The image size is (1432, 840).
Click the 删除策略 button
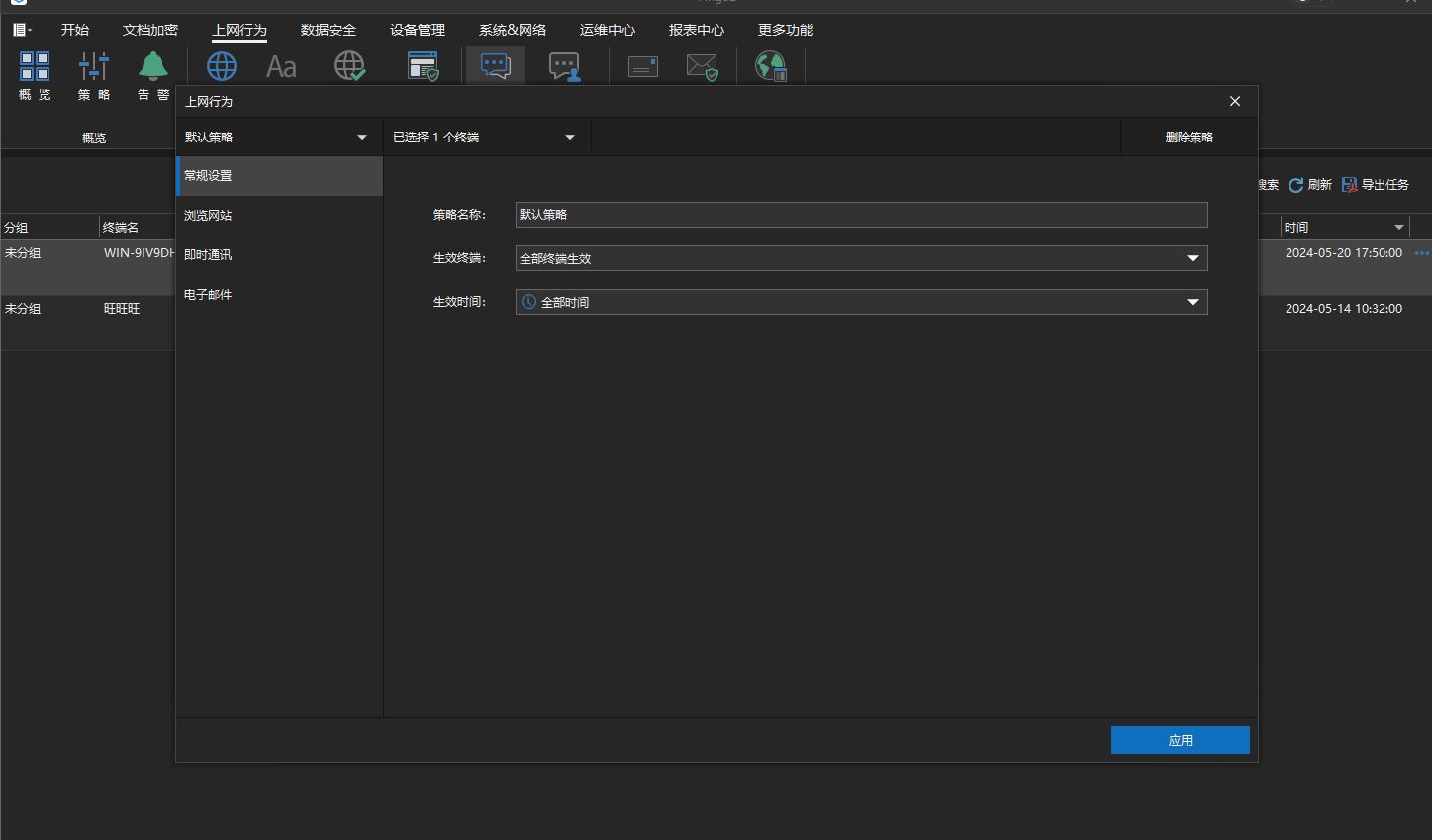pos(1189,138)
